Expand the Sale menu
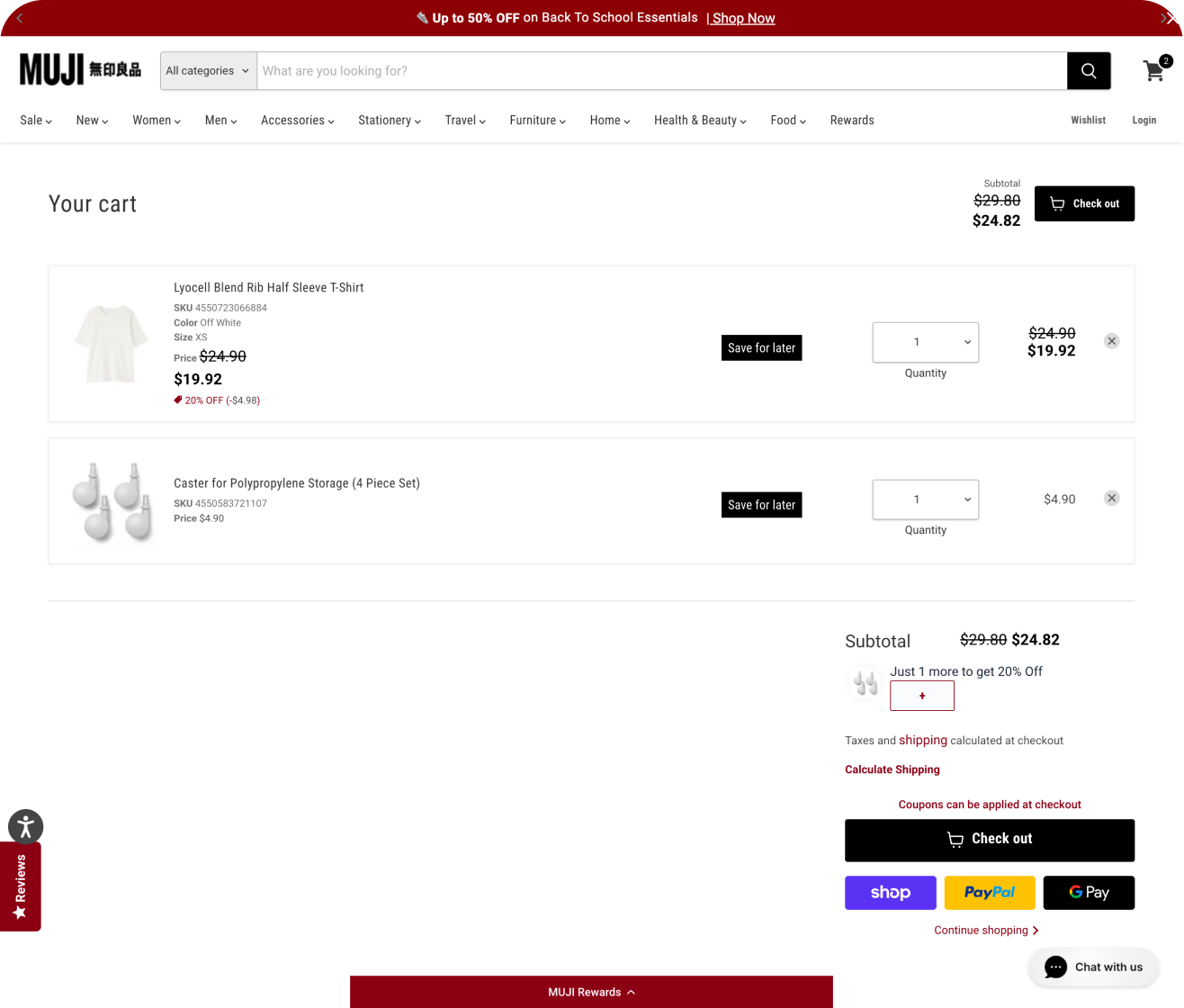This screenshot has height=1008, width=1184. tap(36, 121)
